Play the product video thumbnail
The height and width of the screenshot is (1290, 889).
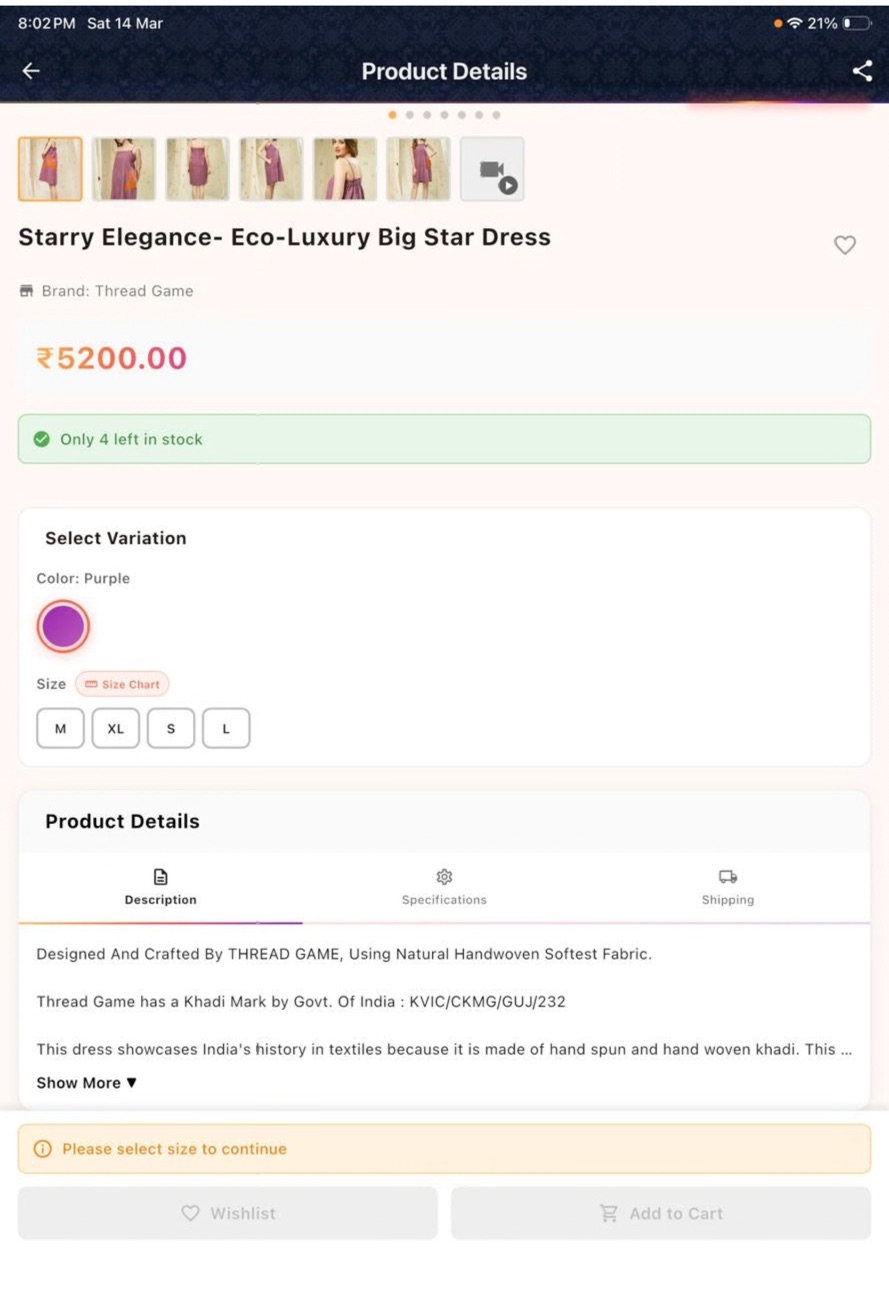(x=492, y=169)
